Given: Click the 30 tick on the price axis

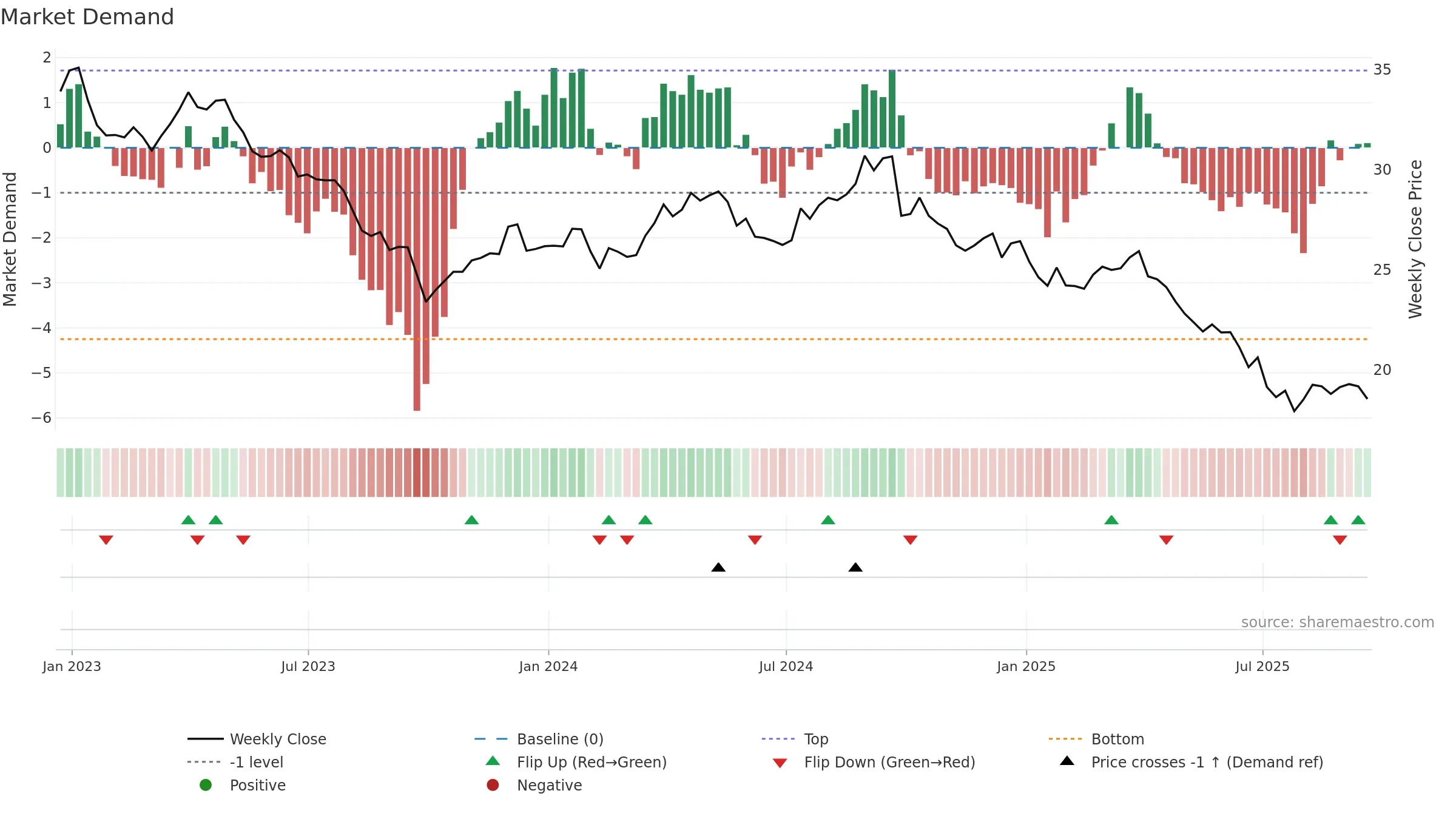Looking at the screenshot, I should [x=1383, y=170].
